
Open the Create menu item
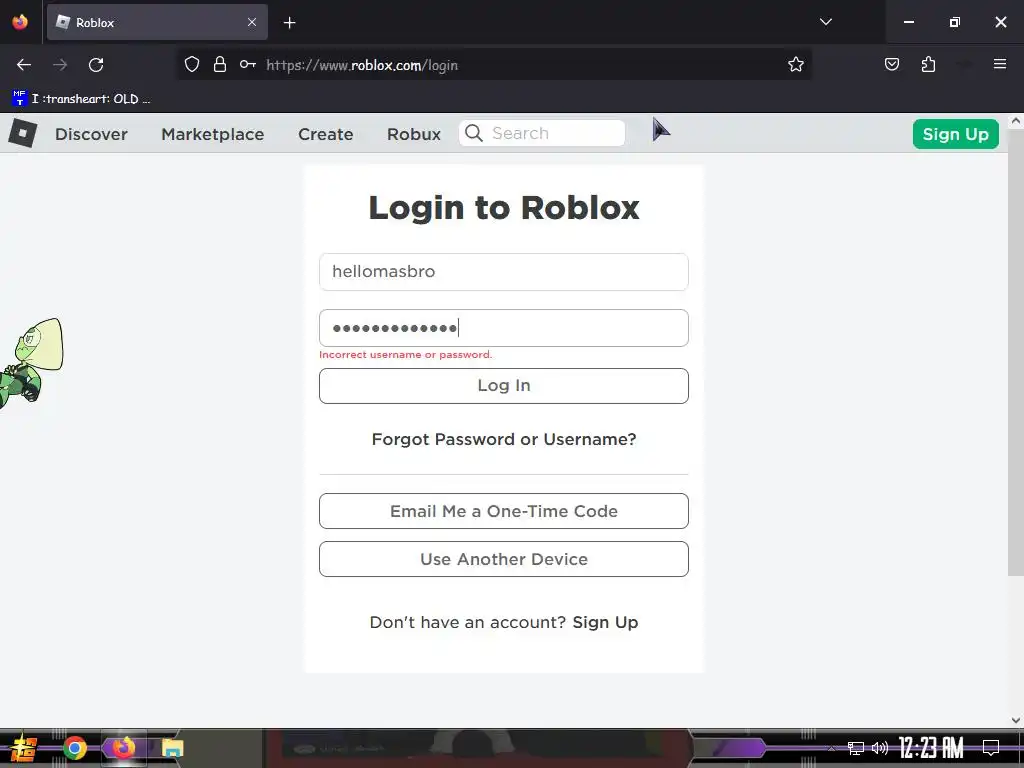(325, 134)
